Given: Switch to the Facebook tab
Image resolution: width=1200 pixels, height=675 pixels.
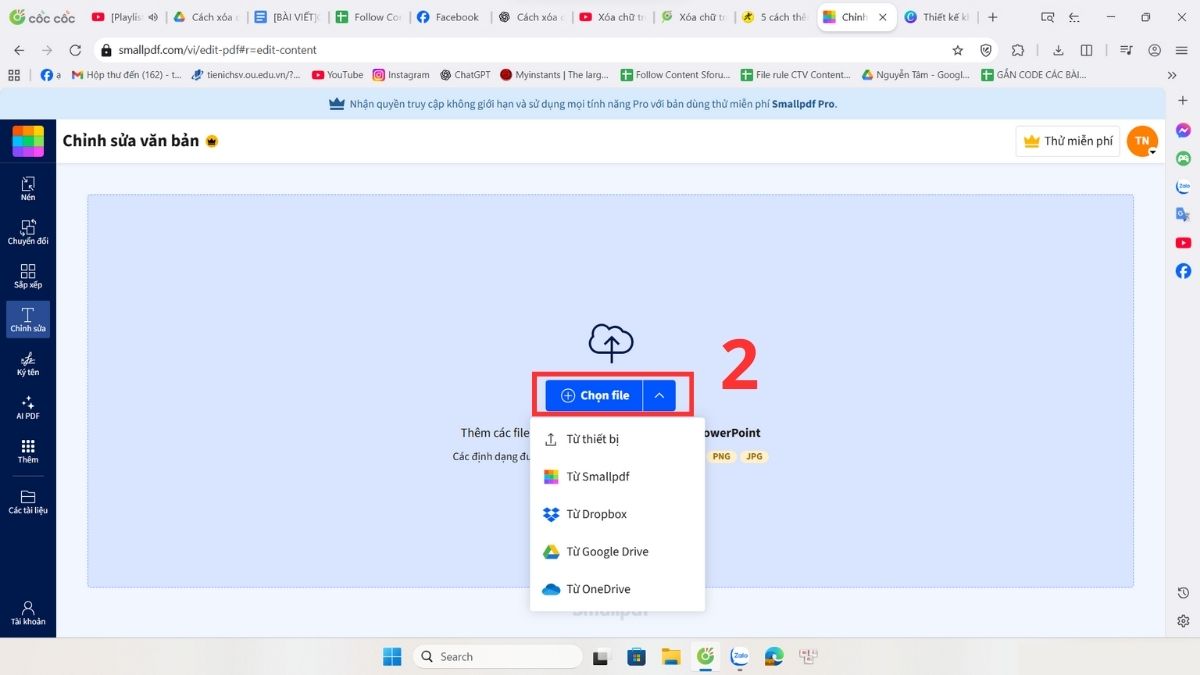Looking at the screenshot, I should [448, 17].
